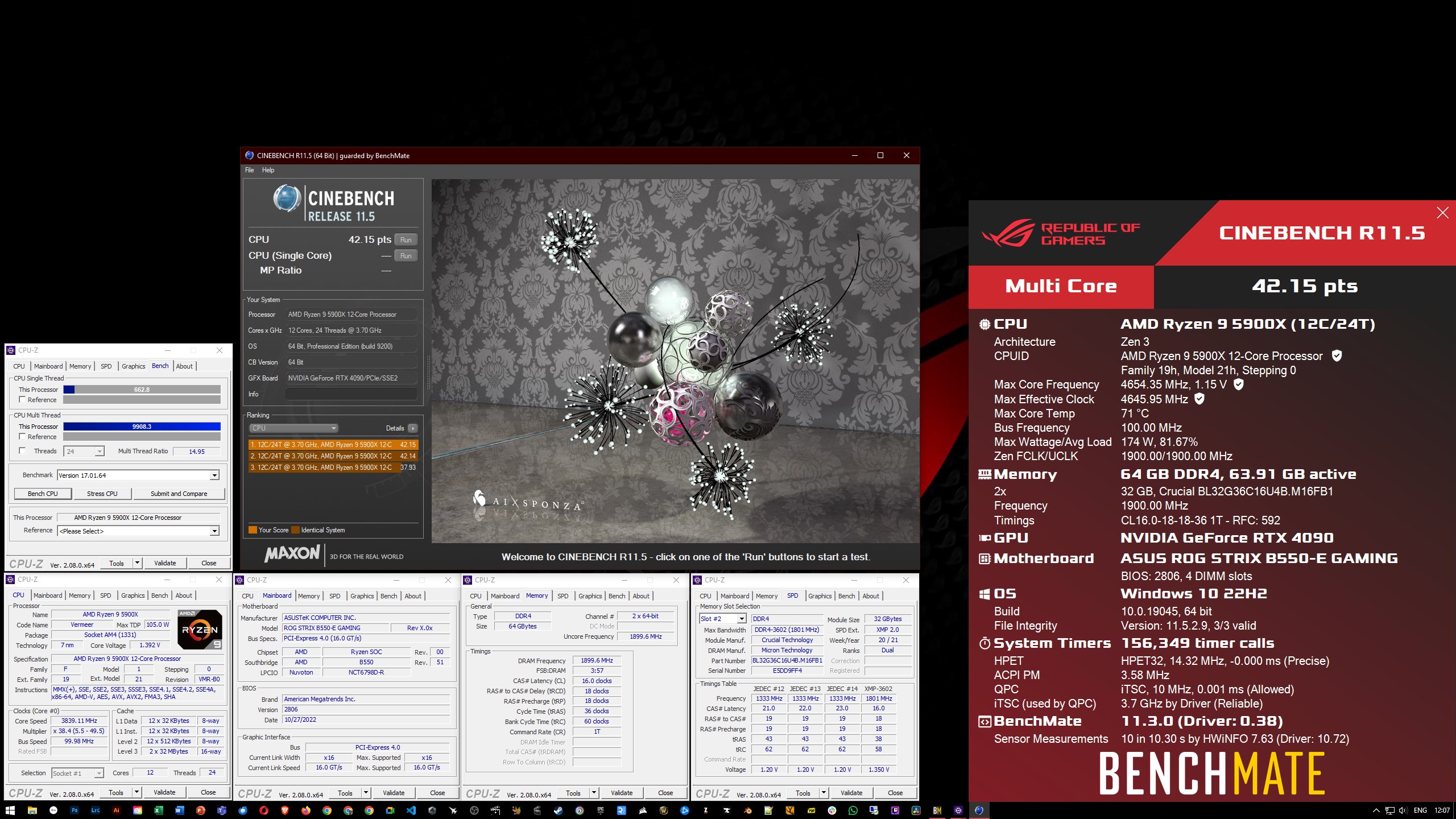Switch to SPD tab in CPU-Z Memory window
The image size is (1456, 819).
point(562,596)
